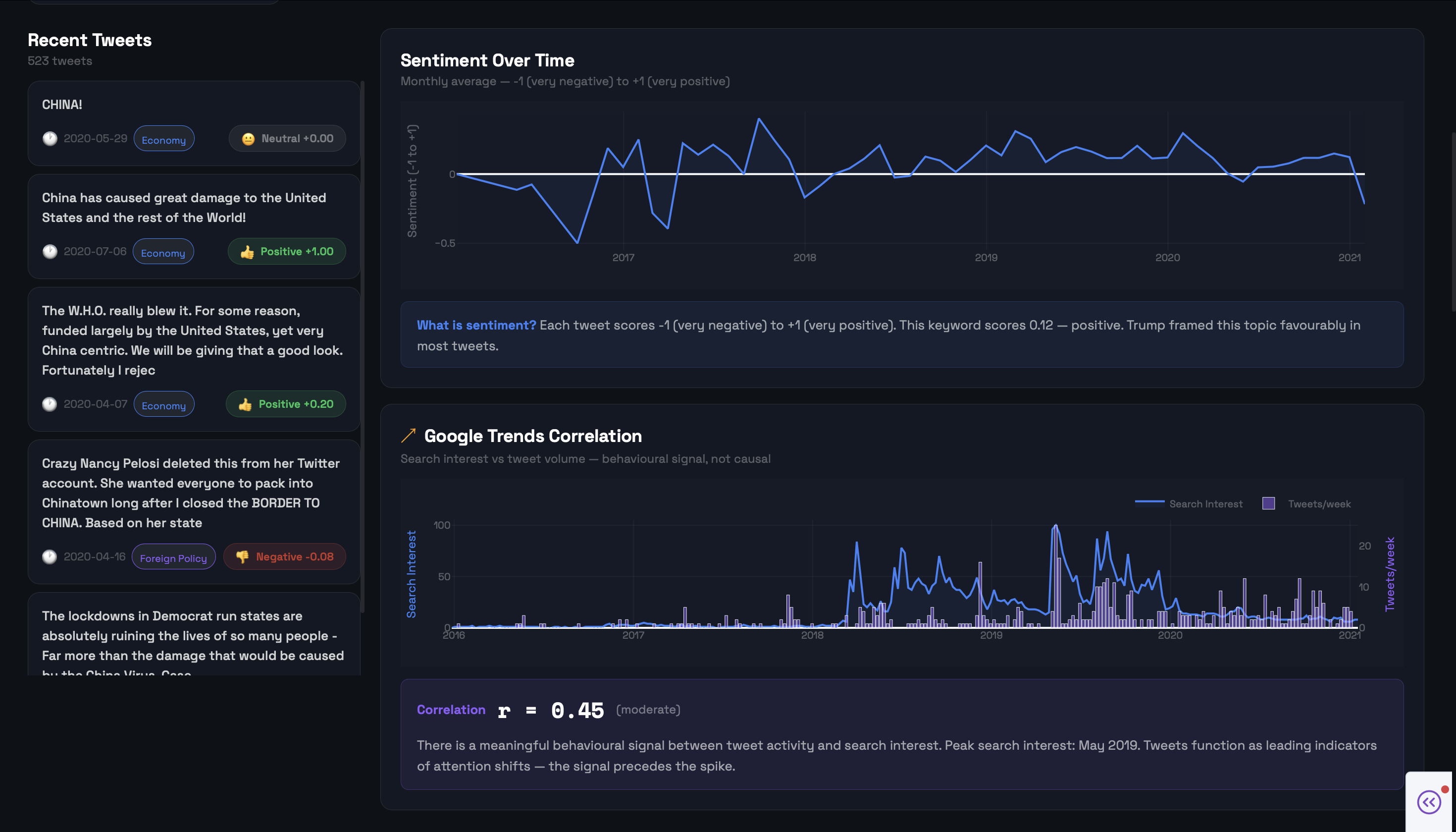Screen dimensions: 1456x832
Task: Open the lockdowns in Democrat run states tweet
Action: (x=193, y=635)
